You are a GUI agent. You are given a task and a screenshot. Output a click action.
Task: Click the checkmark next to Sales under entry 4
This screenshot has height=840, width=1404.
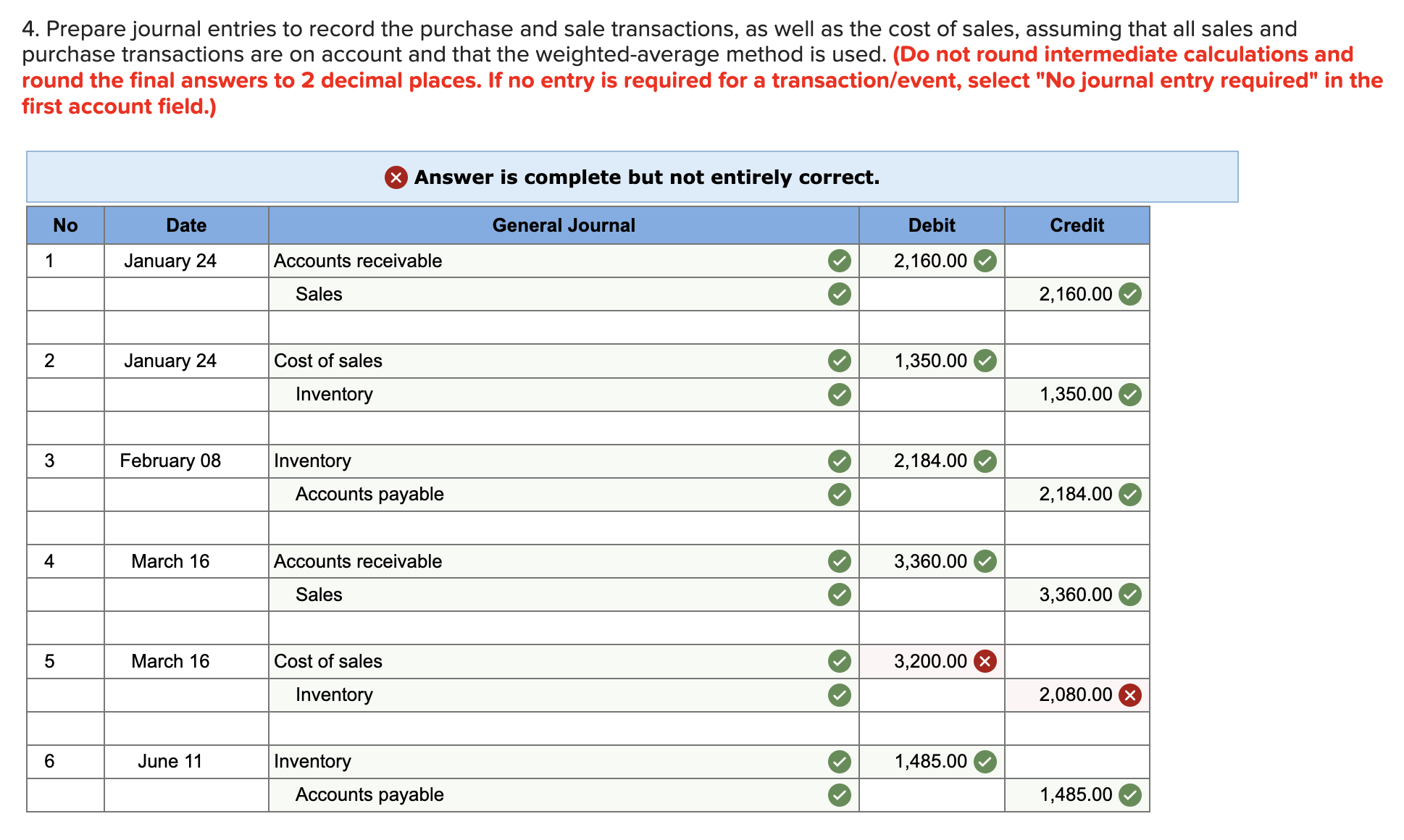click(x=839, y=595)
